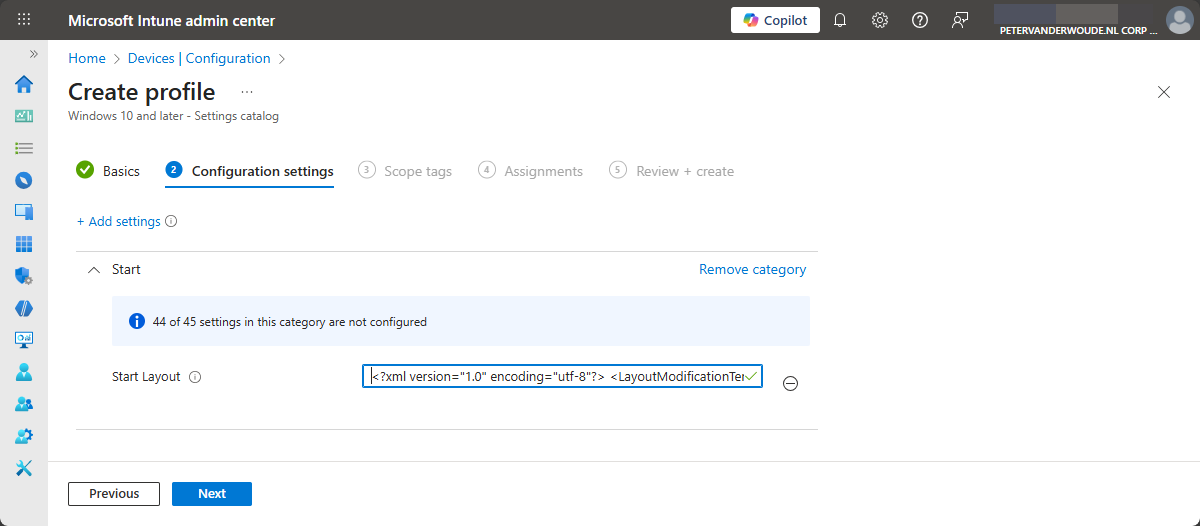
Task: Open the ellipsis menu beside Create profile
Action: pyautogui.click(x=247, y=92)
